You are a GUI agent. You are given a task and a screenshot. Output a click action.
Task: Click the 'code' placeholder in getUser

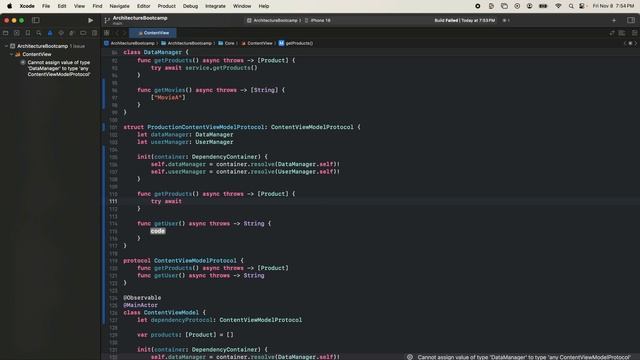[x=158, y=231]
